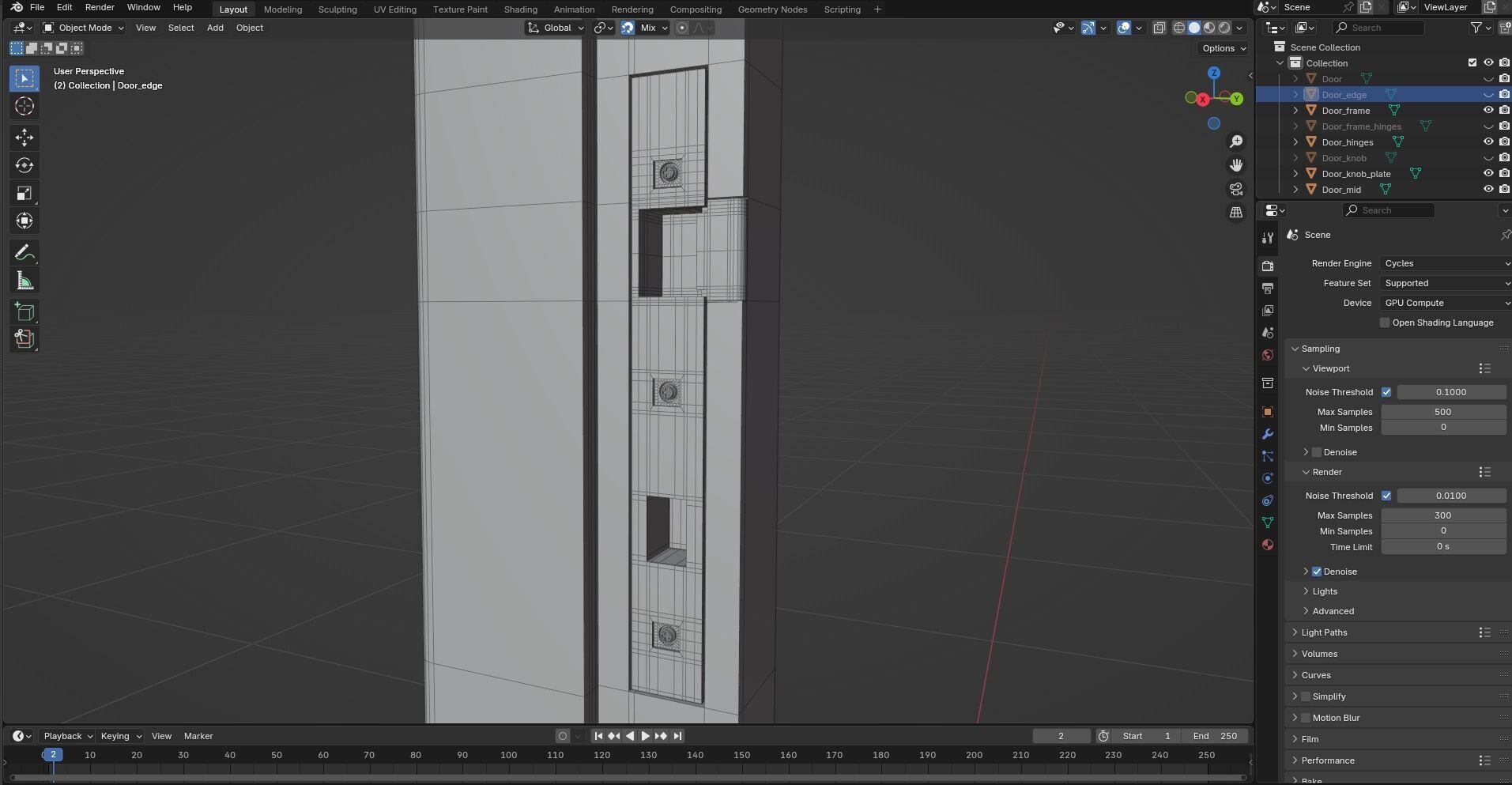
Task: Collapse the Sampling panel
Action: tap(1320, 349)
